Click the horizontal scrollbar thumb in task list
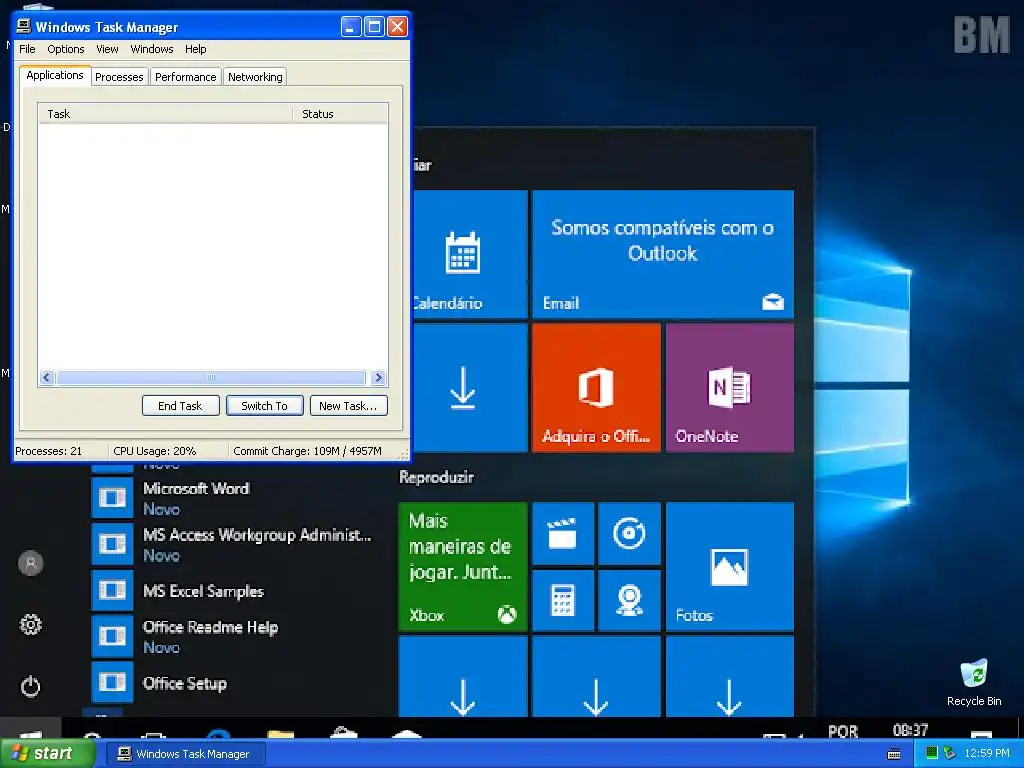Viewport: 1024px width, 768px height. click(210, 377)
